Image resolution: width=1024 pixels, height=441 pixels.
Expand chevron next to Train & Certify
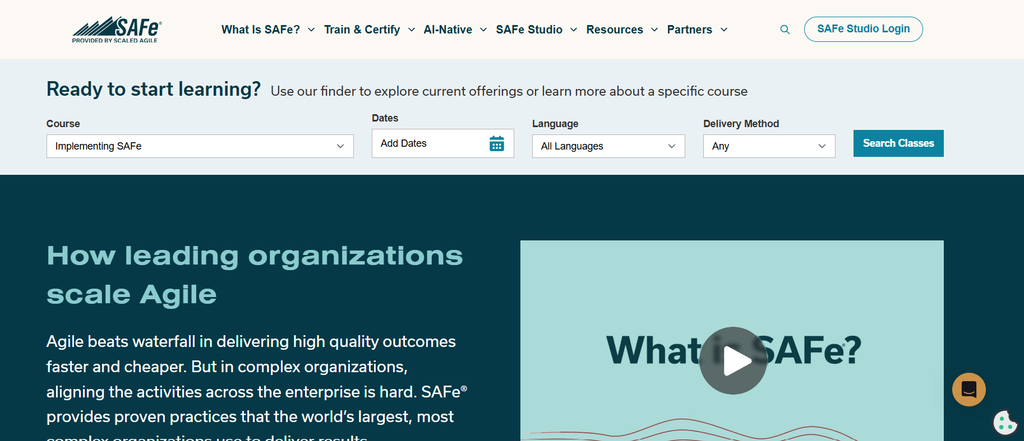tap(411, 29)
